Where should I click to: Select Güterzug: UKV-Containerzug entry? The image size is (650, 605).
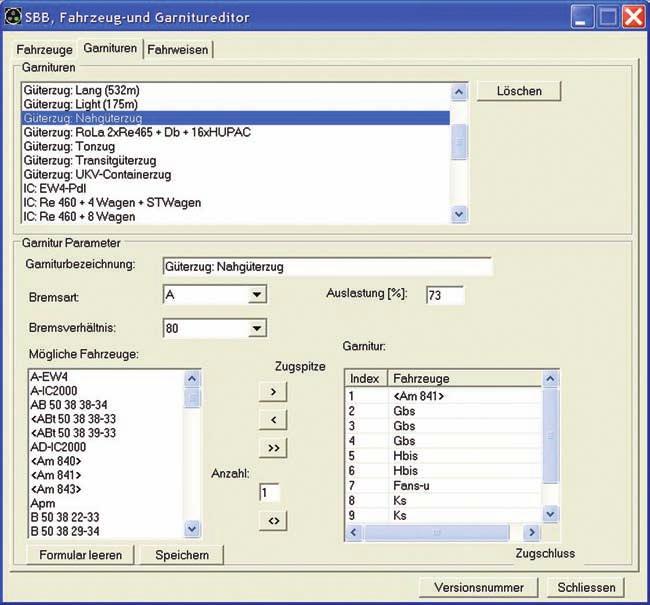tap(235, 175)
